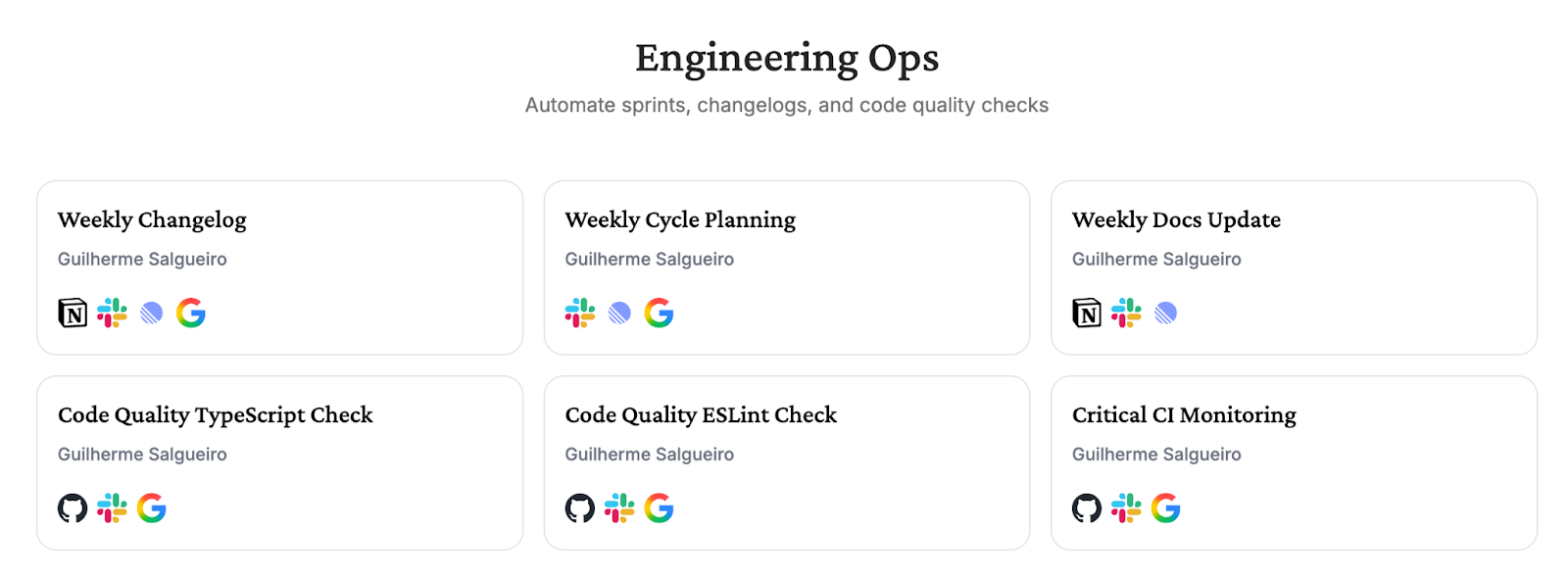The width and height of the screenshot is (1568, 578).
Task: Select the Slack icon under Weekly Docs Update
Action: 1127,313
